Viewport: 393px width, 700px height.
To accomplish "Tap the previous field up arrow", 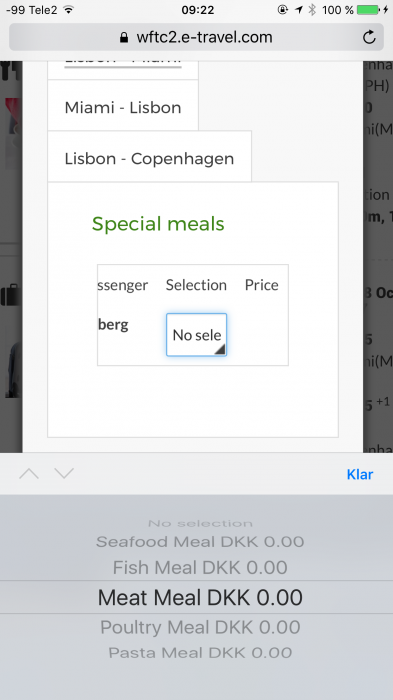I will pyautogui.click(x=29, y=473).
